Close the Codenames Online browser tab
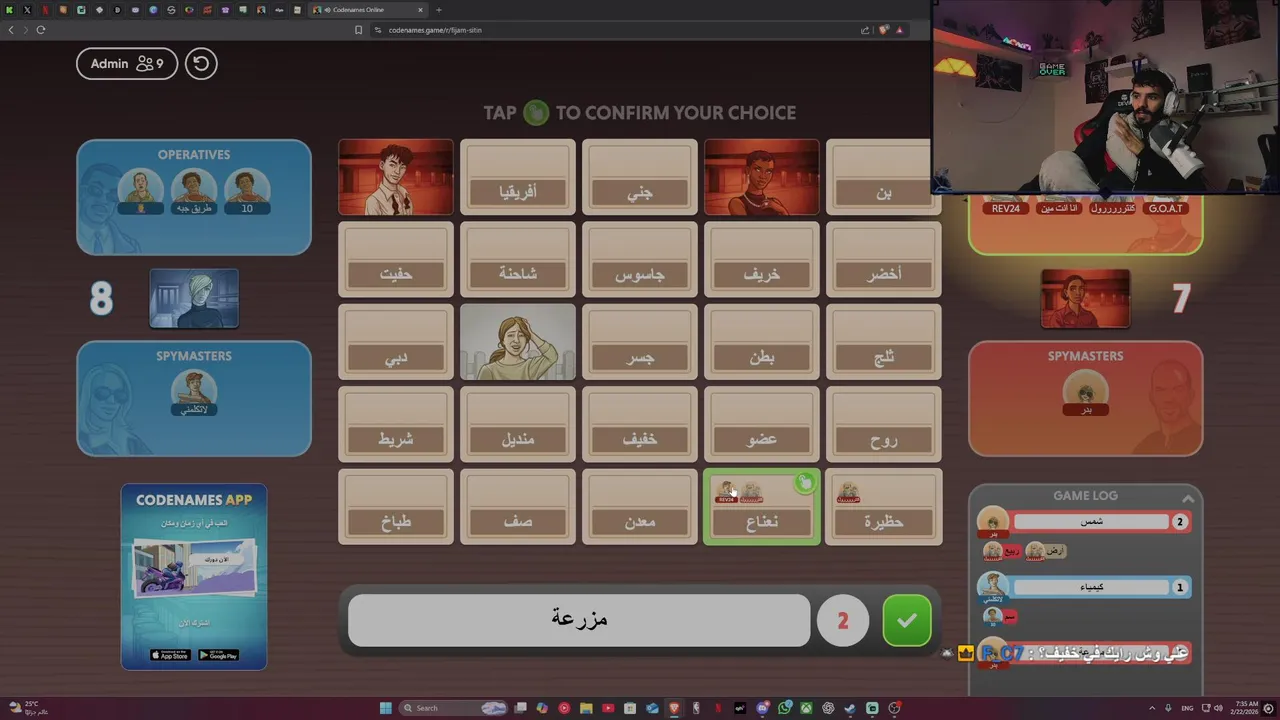The width and height of the screenshot is (1280, 720). (x=421, y=10)
